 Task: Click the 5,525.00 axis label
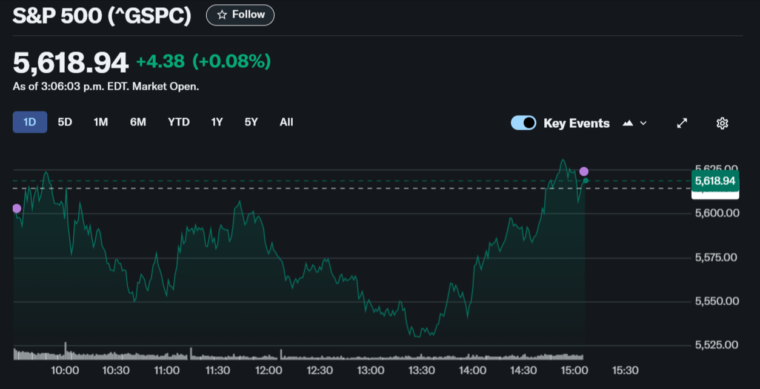tap(717, 345)
